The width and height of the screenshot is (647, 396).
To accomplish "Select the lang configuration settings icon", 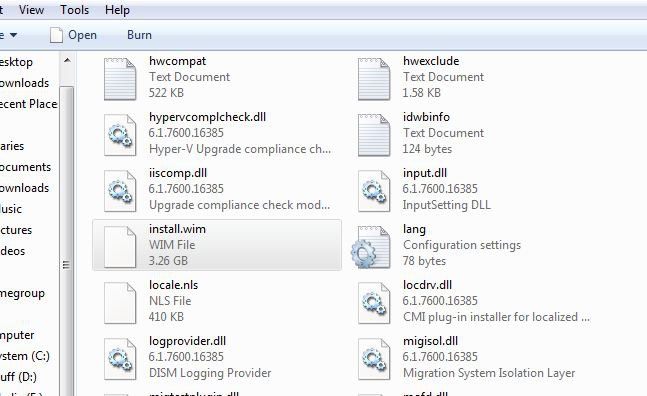I will [371, 247].
